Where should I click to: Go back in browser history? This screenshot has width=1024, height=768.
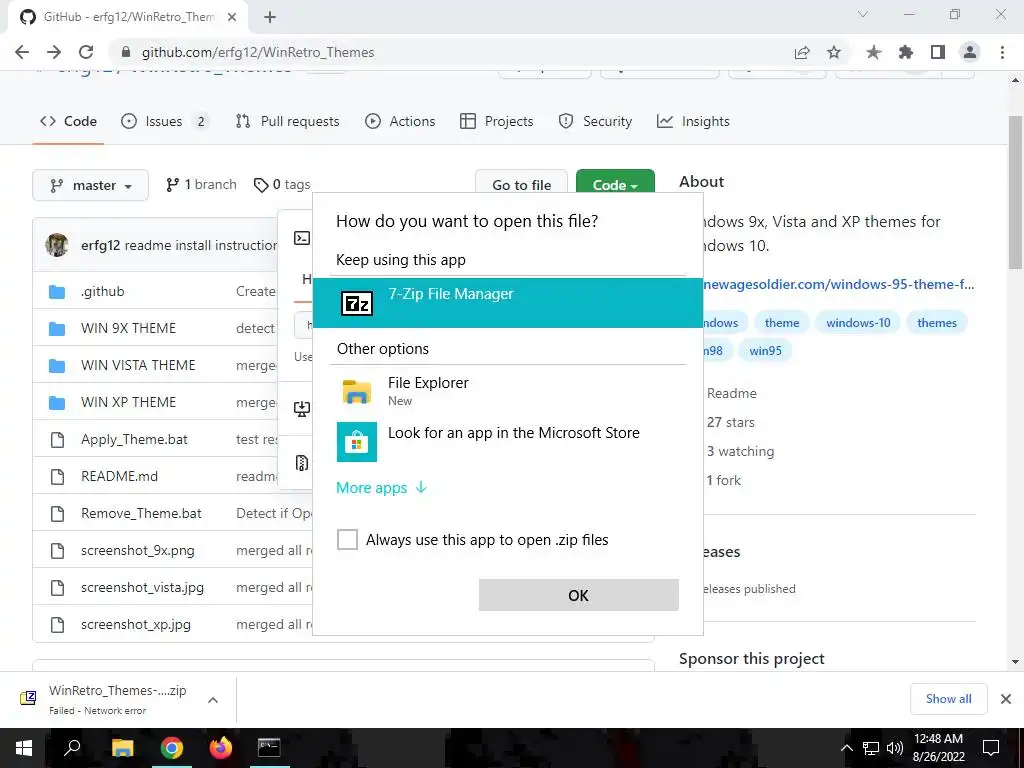pos(22,52)
